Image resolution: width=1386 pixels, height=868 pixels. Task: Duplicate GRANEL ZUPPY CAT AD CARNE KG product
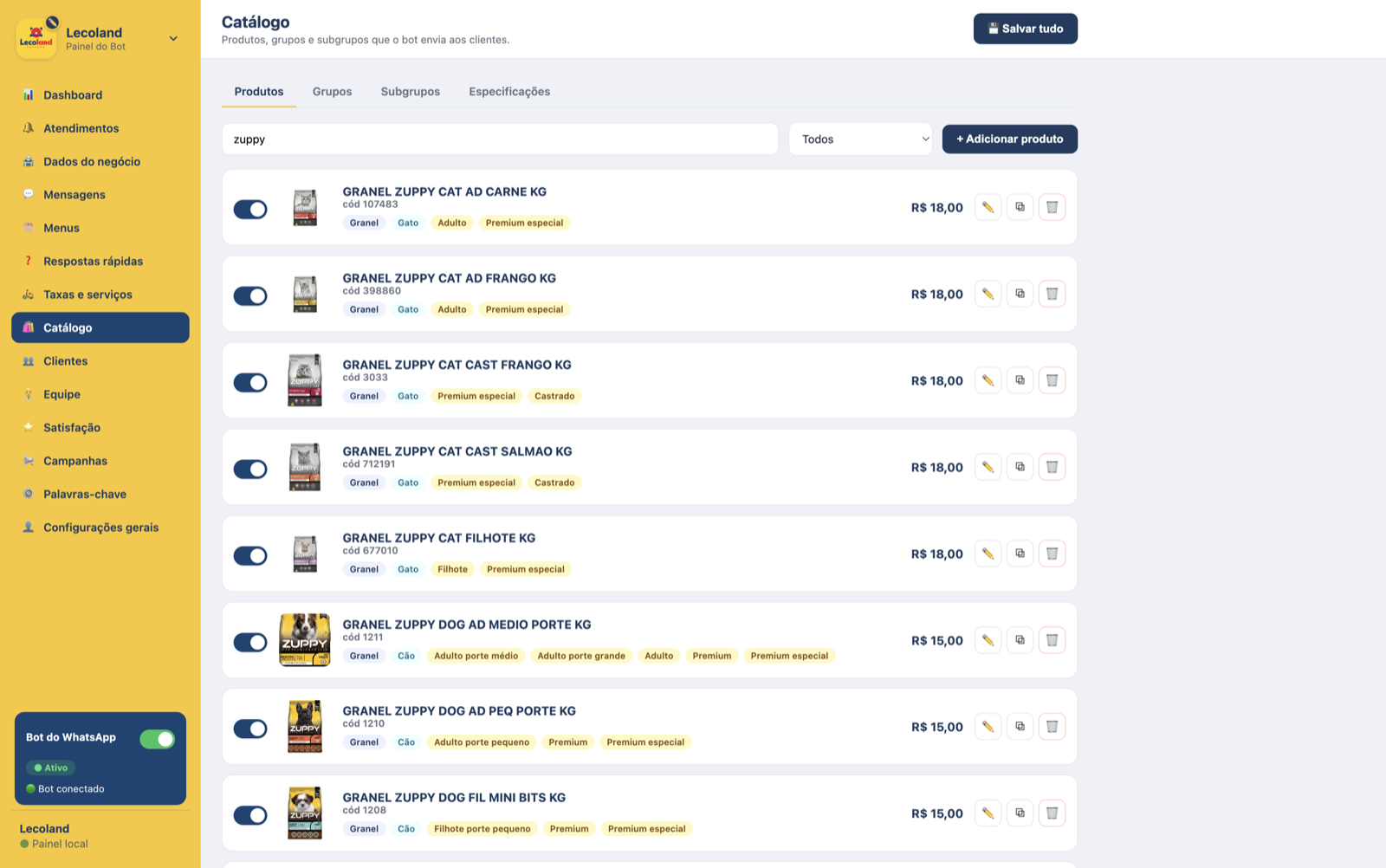tap(1020, 207)
